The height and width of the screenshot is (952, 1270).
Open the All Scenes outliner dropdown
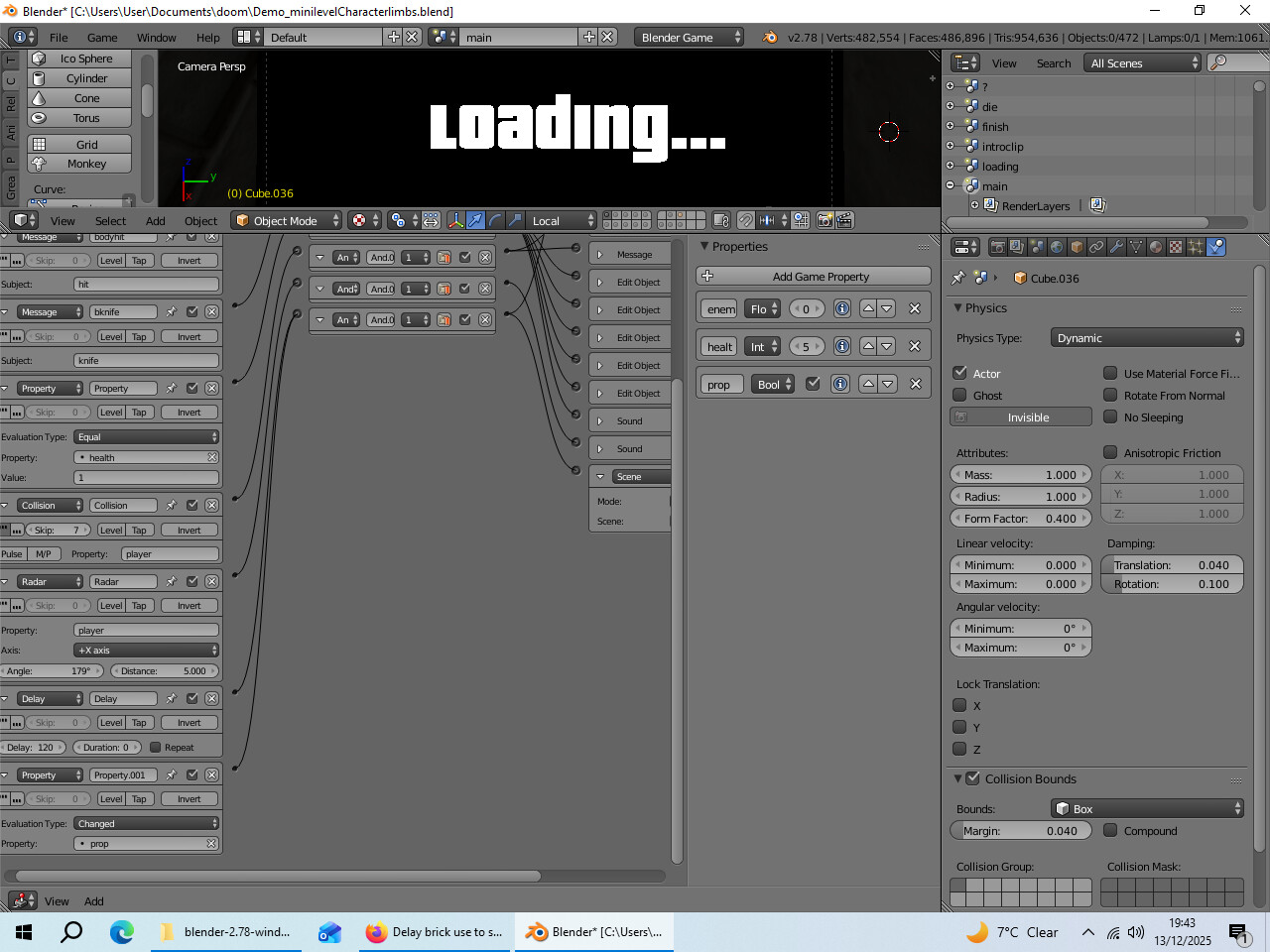pos(1144,62)
